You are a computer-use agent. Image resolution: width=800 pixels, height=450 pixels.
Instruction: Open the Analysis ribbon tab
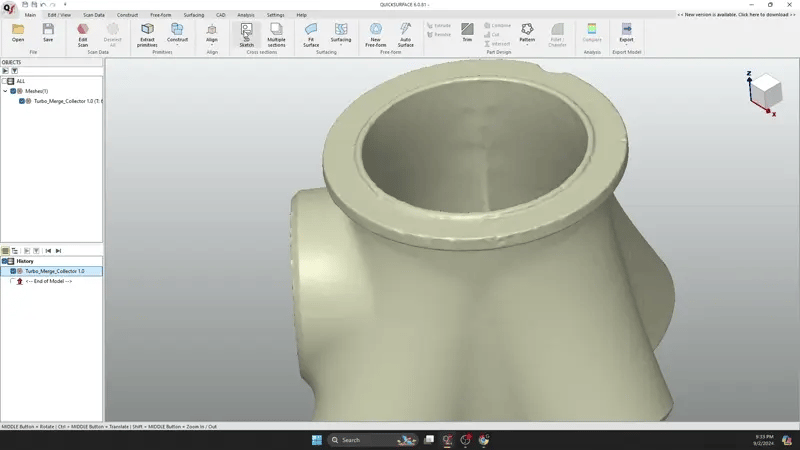245,15
